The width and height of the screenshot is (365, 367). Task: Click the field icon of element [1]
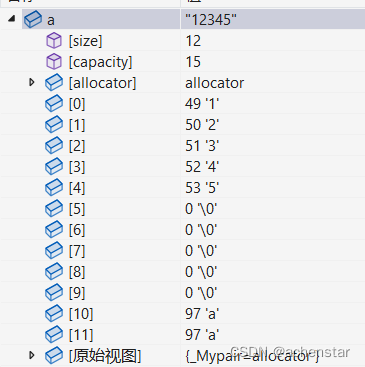pos(54,125)
